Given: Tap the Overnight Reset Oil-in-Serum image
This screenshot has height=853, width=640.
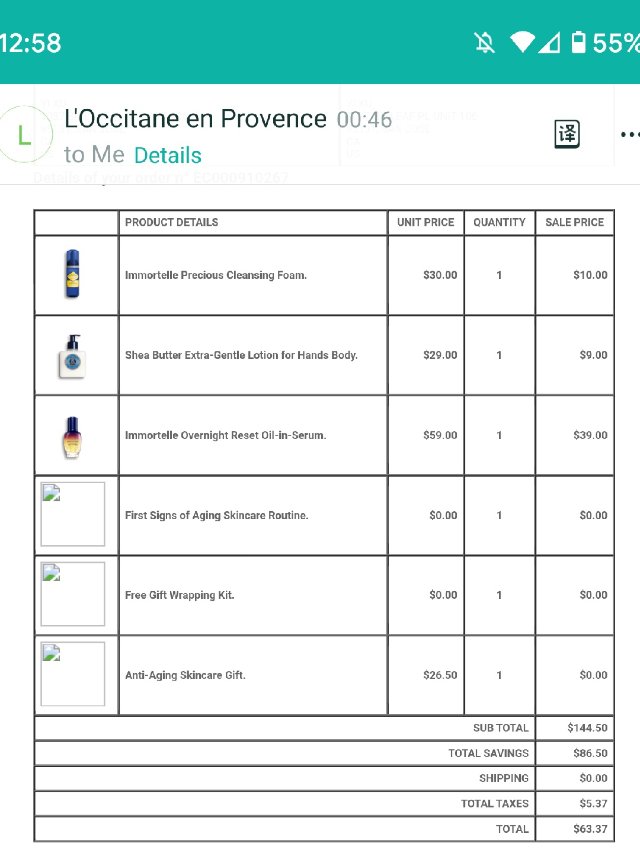Looking at the screenshot, I should [x=72, y=436].
